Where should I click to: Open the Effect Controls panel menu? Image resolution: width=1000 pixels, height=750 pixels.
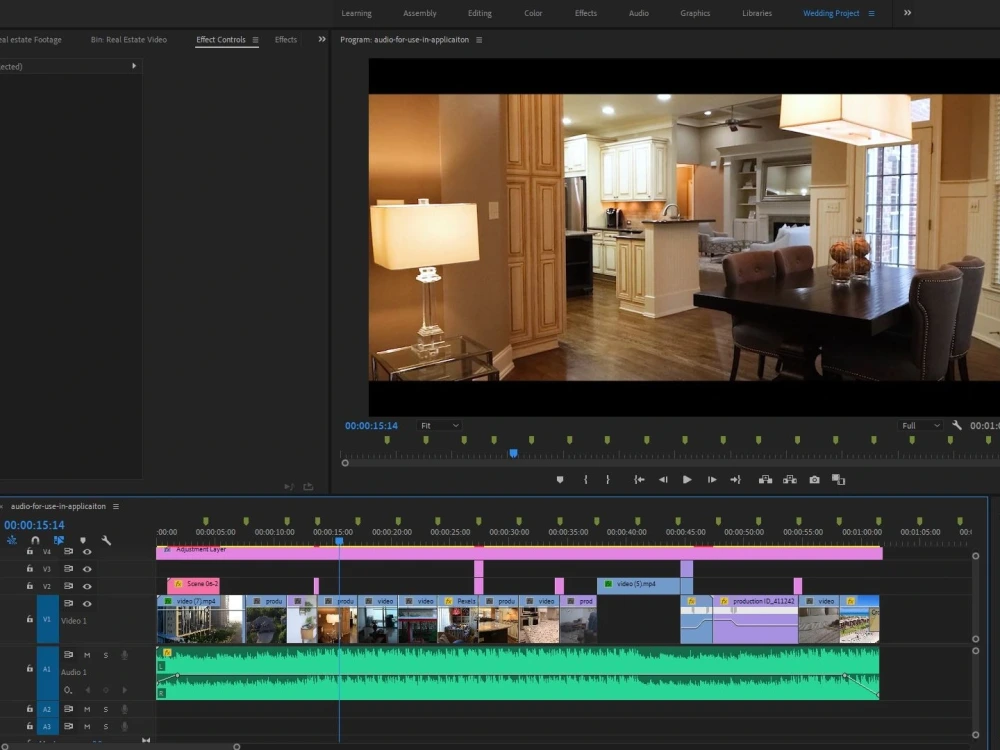(255, 40)
